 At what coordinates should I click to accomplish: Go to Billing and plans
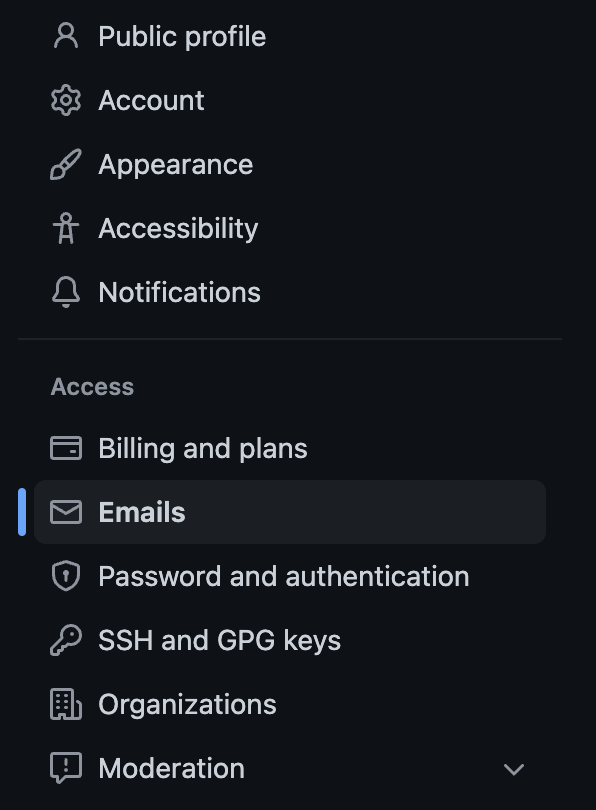click(202, 448)
